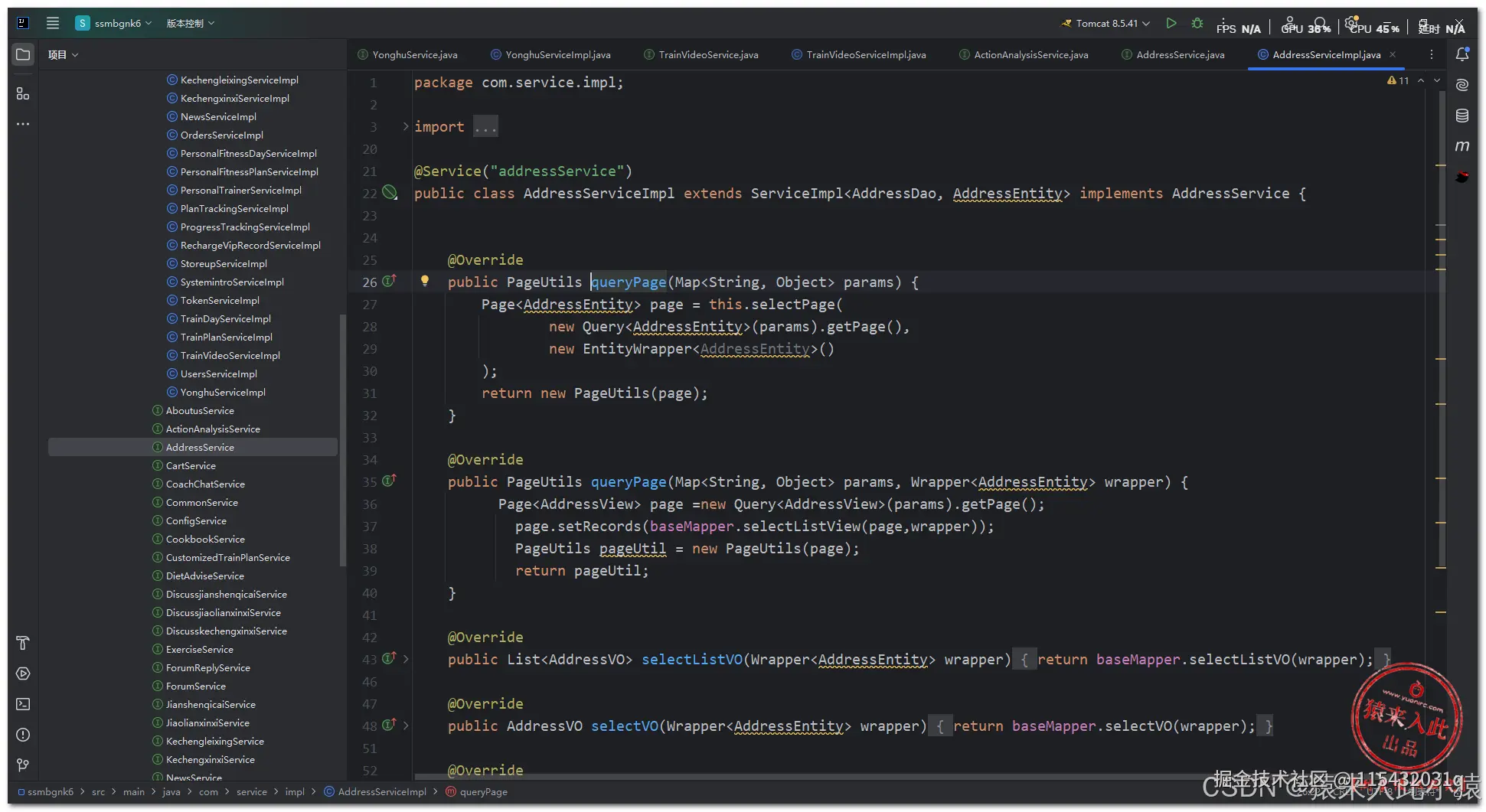Click the gutter icon on line 22
Viewport: 1486px width, 812px height.
[390, 193]
